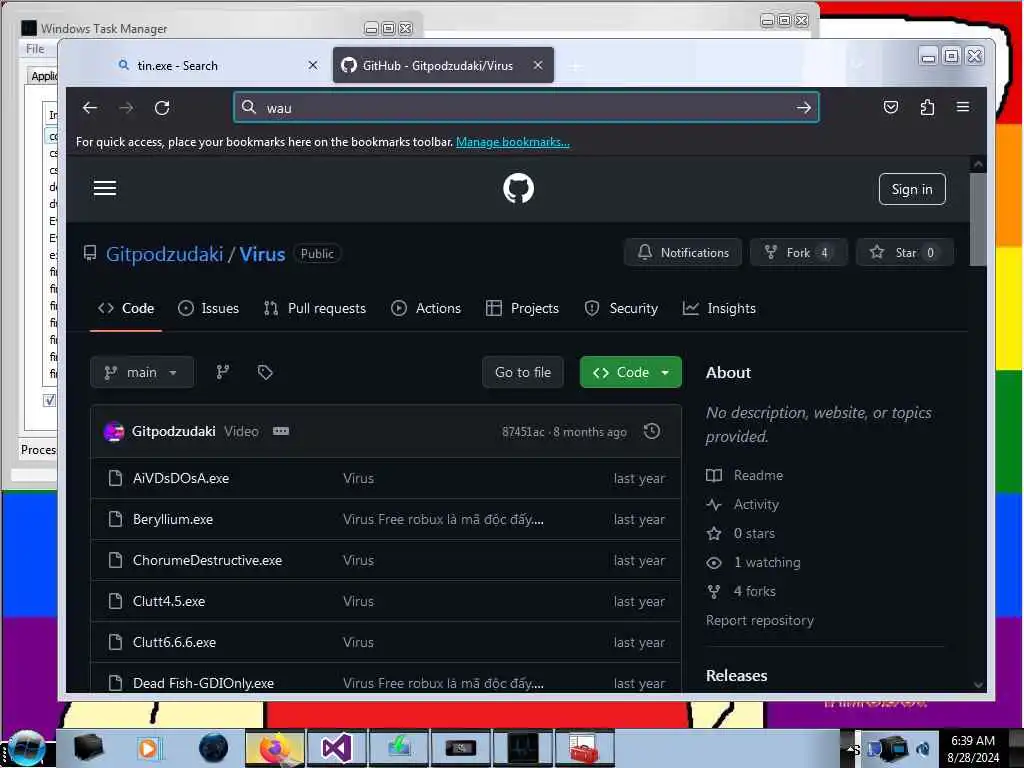Click the search magnifier in the address bar

click(x=249, y=107)
